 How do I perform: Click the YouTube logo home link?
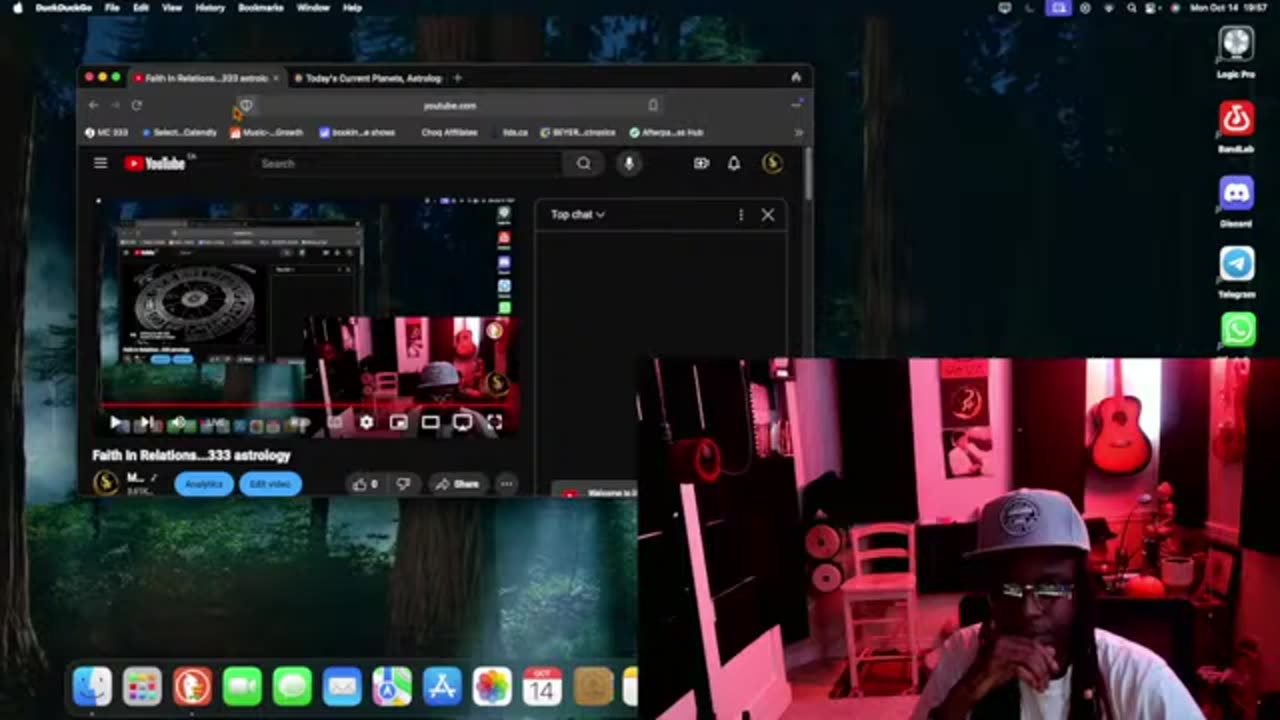coord(155,163)
